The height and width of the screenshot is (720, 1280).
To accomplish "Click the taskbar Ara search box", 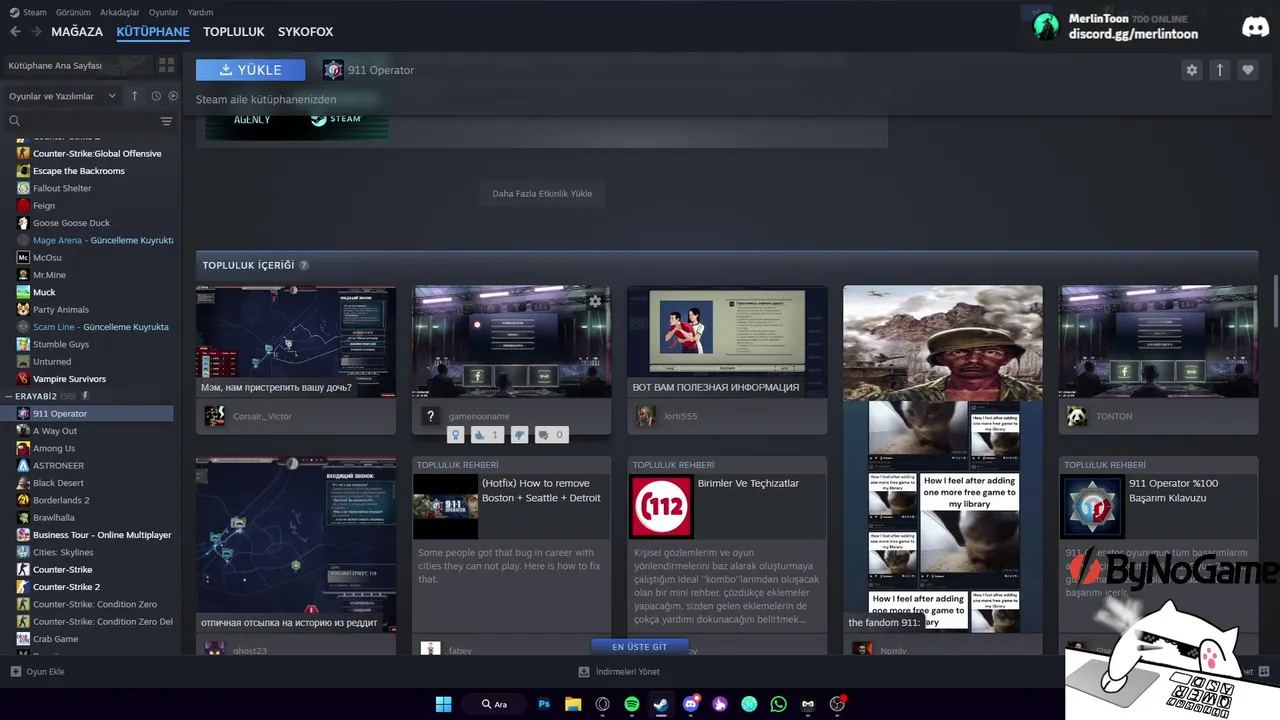I will pos(494,704).
